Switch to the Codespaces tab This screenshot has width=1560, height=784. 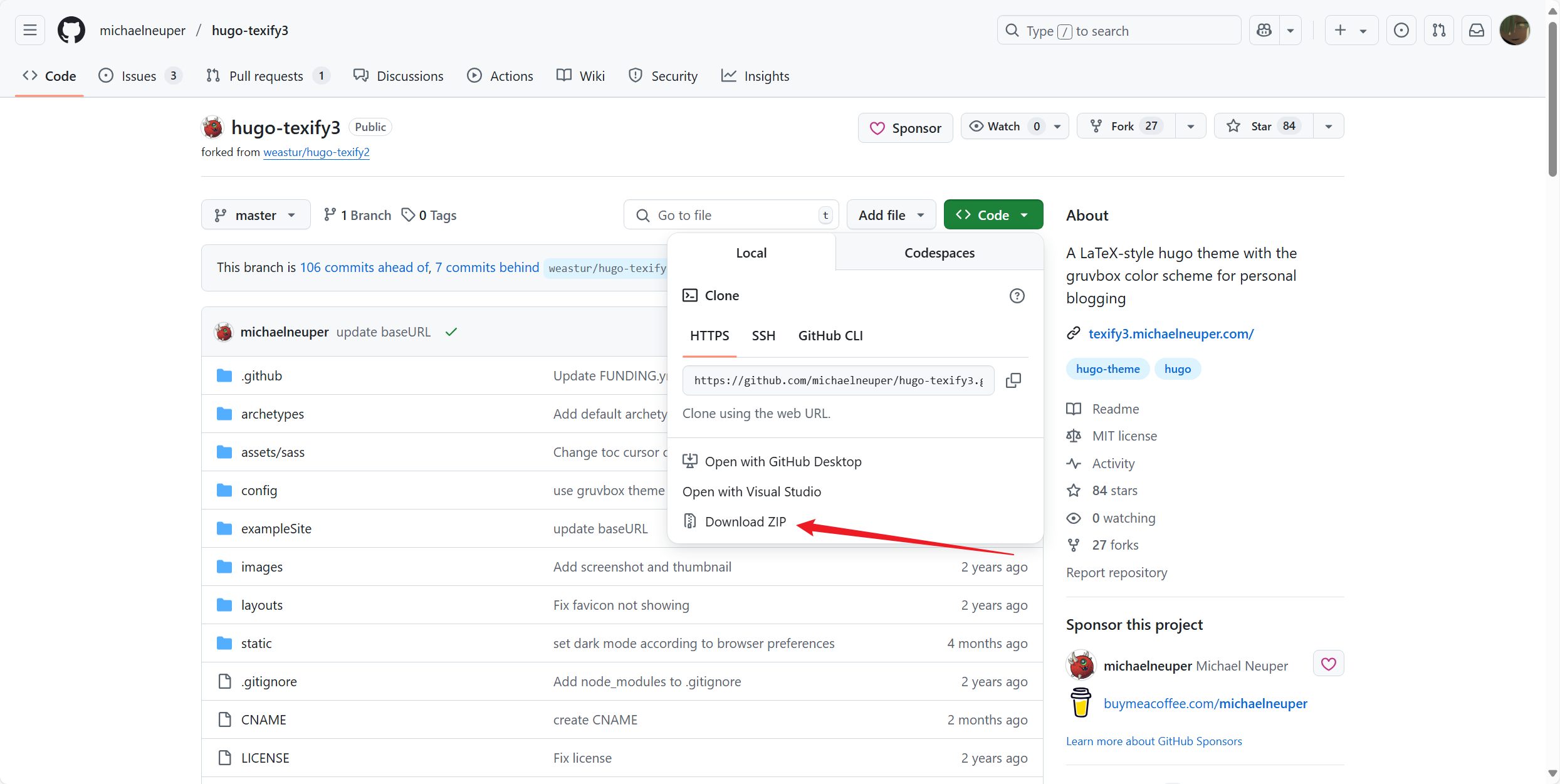pos(939,253)
